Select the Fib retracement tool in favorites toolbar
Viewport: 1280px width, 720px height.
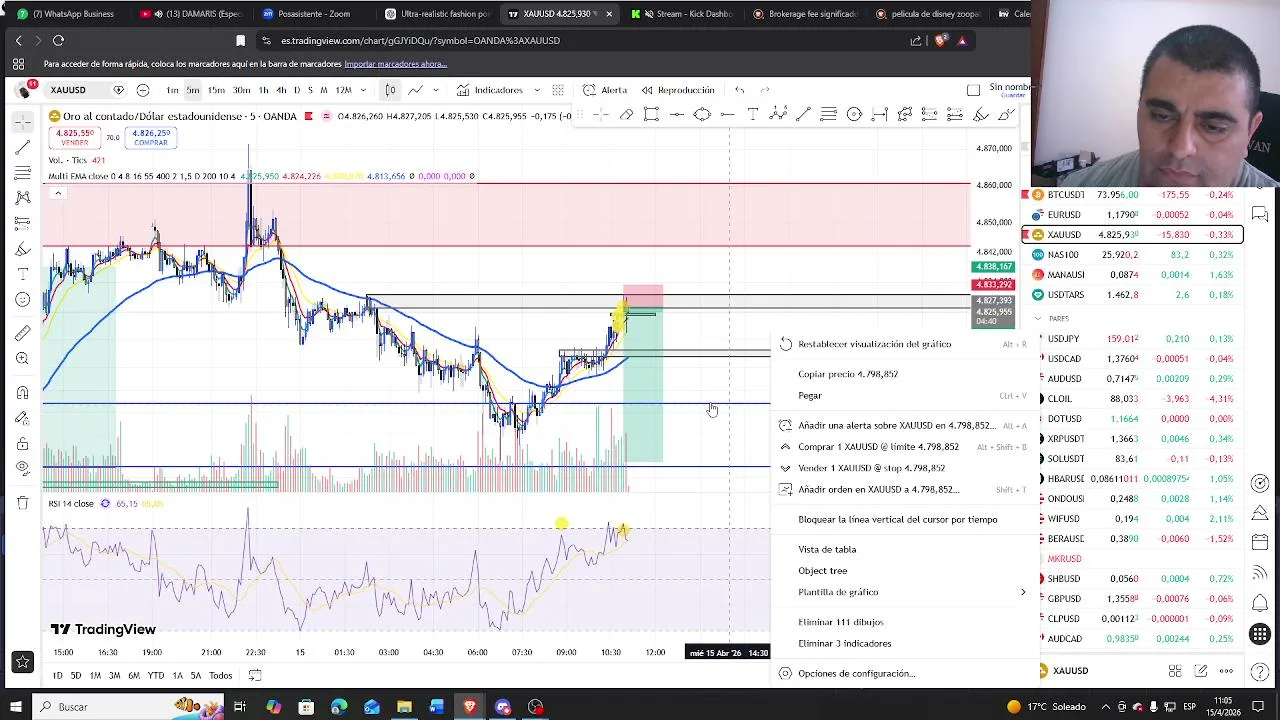(829, 115)
